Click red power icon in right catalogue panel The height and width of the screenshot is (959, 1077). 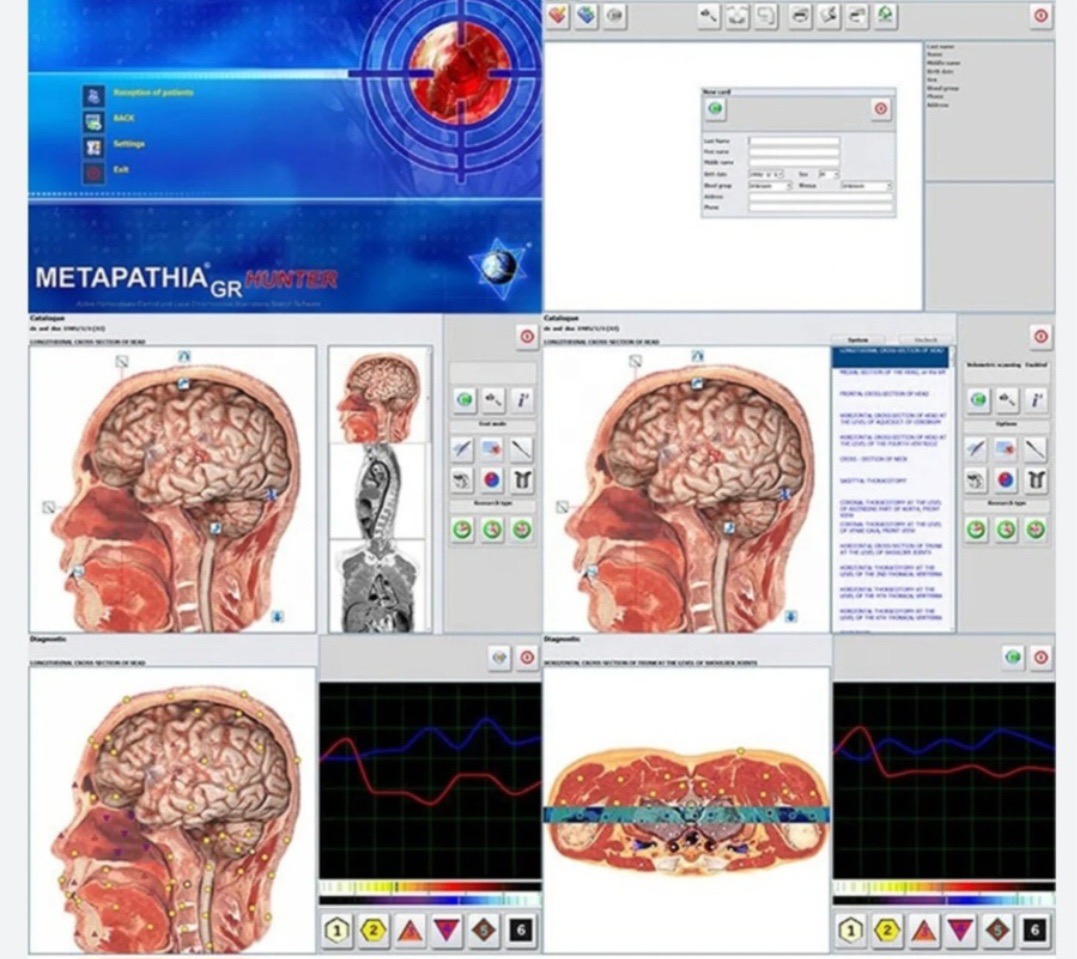coord(1041,336)
